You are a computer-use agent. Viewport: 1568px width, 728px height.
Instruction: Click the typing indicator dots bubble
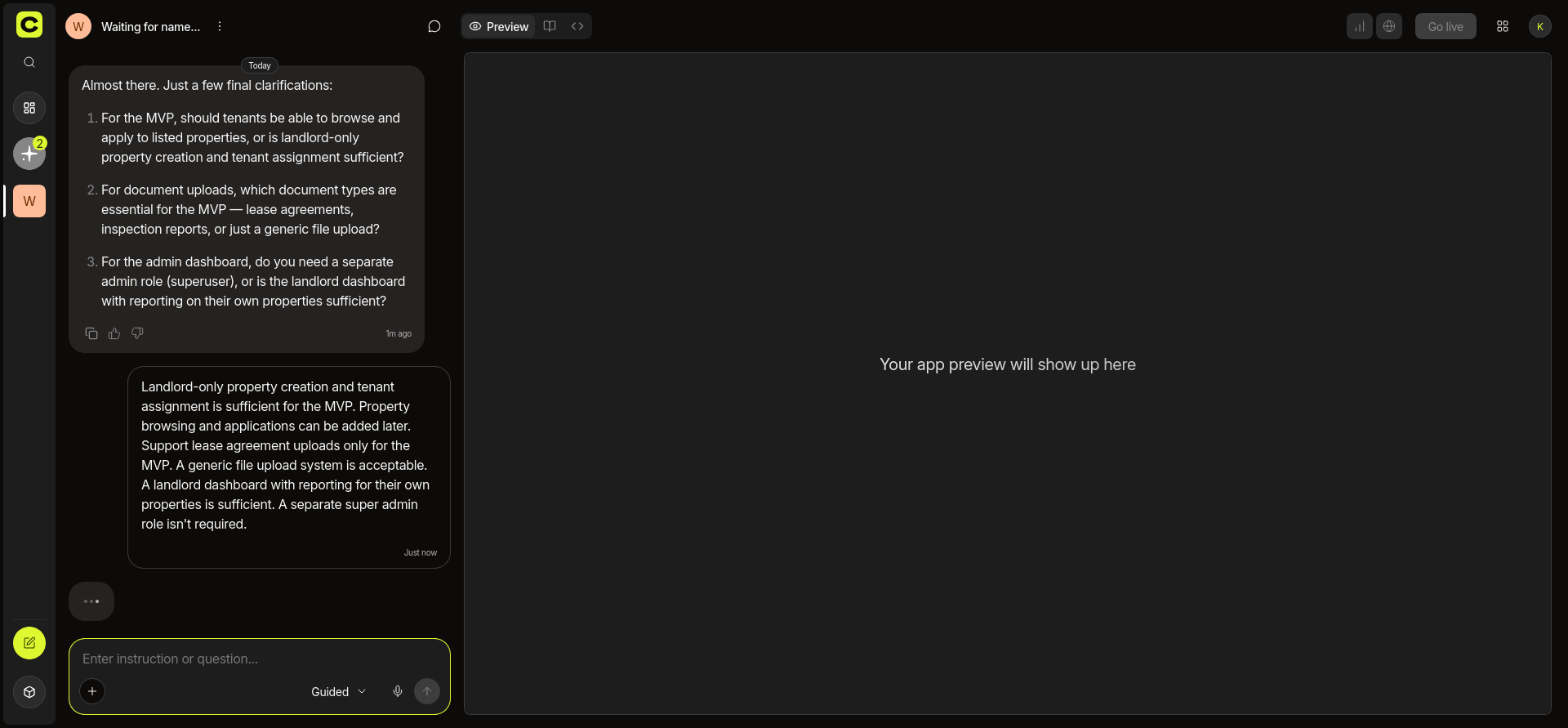point(91,601)
